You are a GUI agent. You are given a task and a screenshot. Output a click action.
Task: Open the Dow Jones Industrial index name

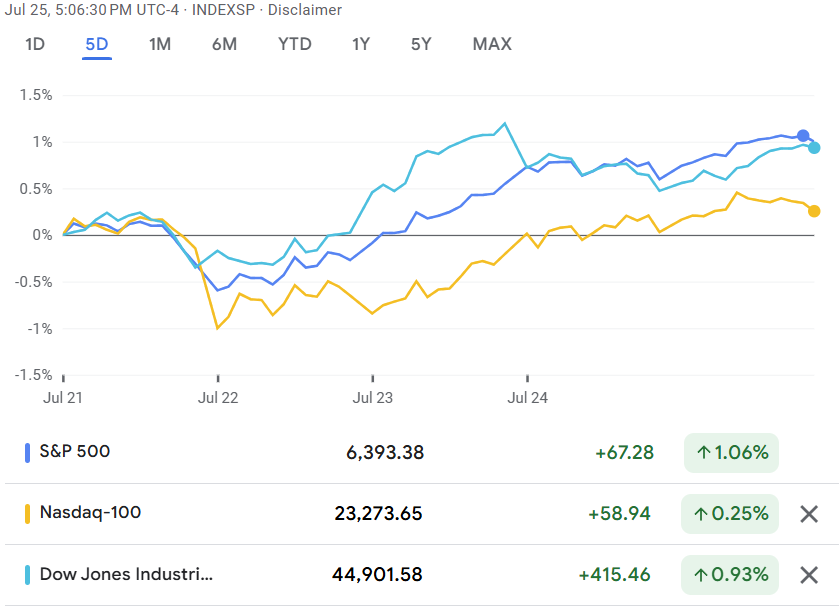click(126, 574)
